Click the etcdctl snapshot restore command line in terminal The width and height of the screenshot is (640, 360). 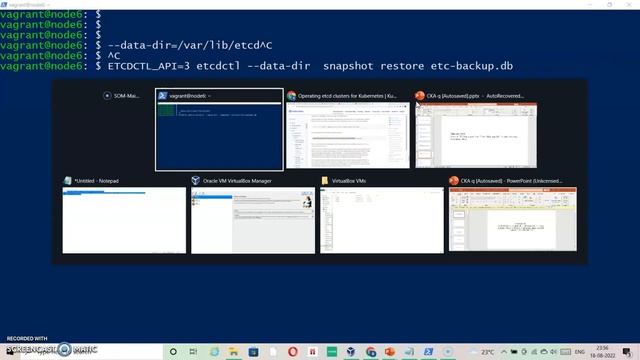coord(310,66)
